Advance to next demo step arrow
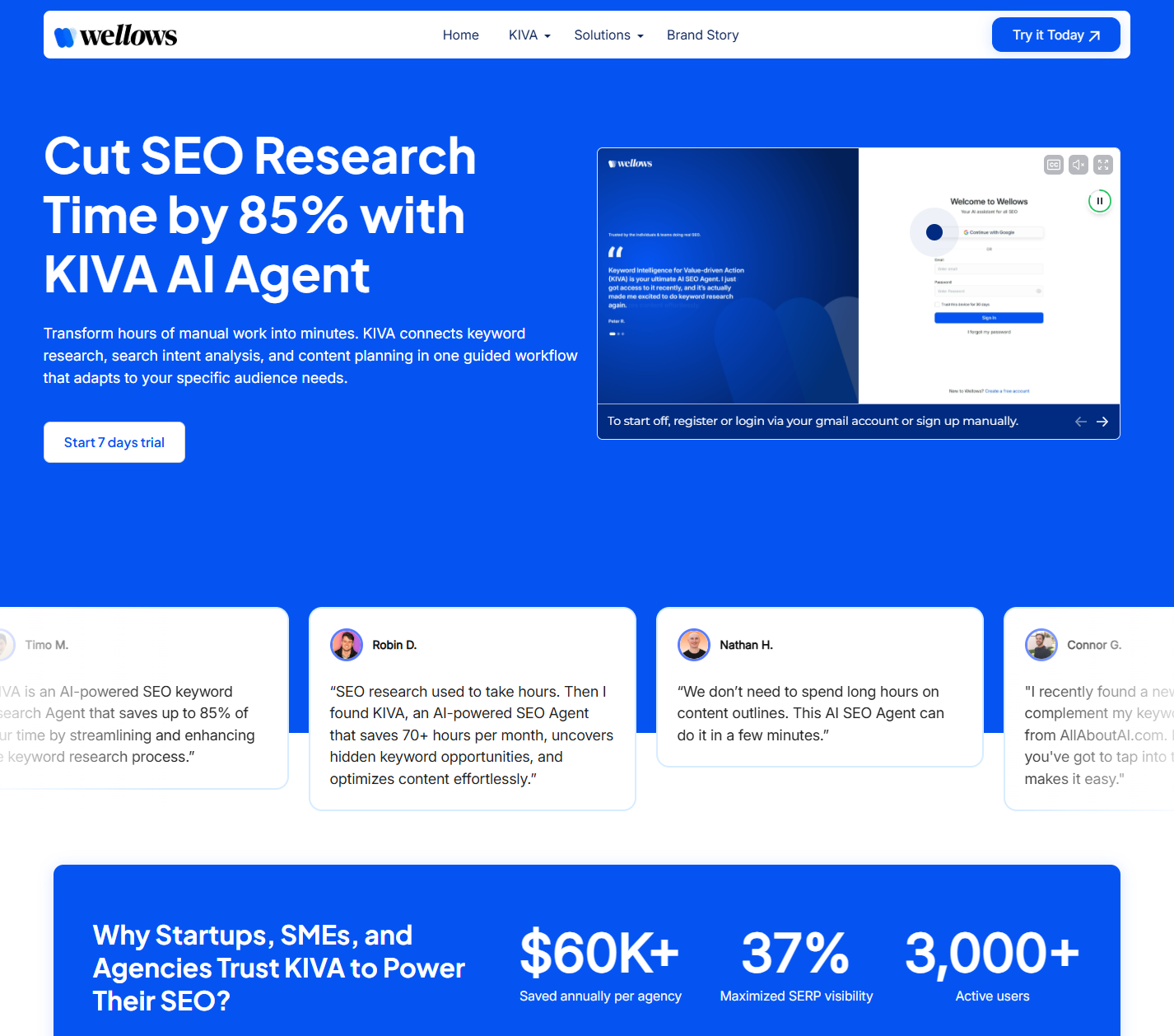Viewport: 1174px width, 1036px height. coord(1102,422)
